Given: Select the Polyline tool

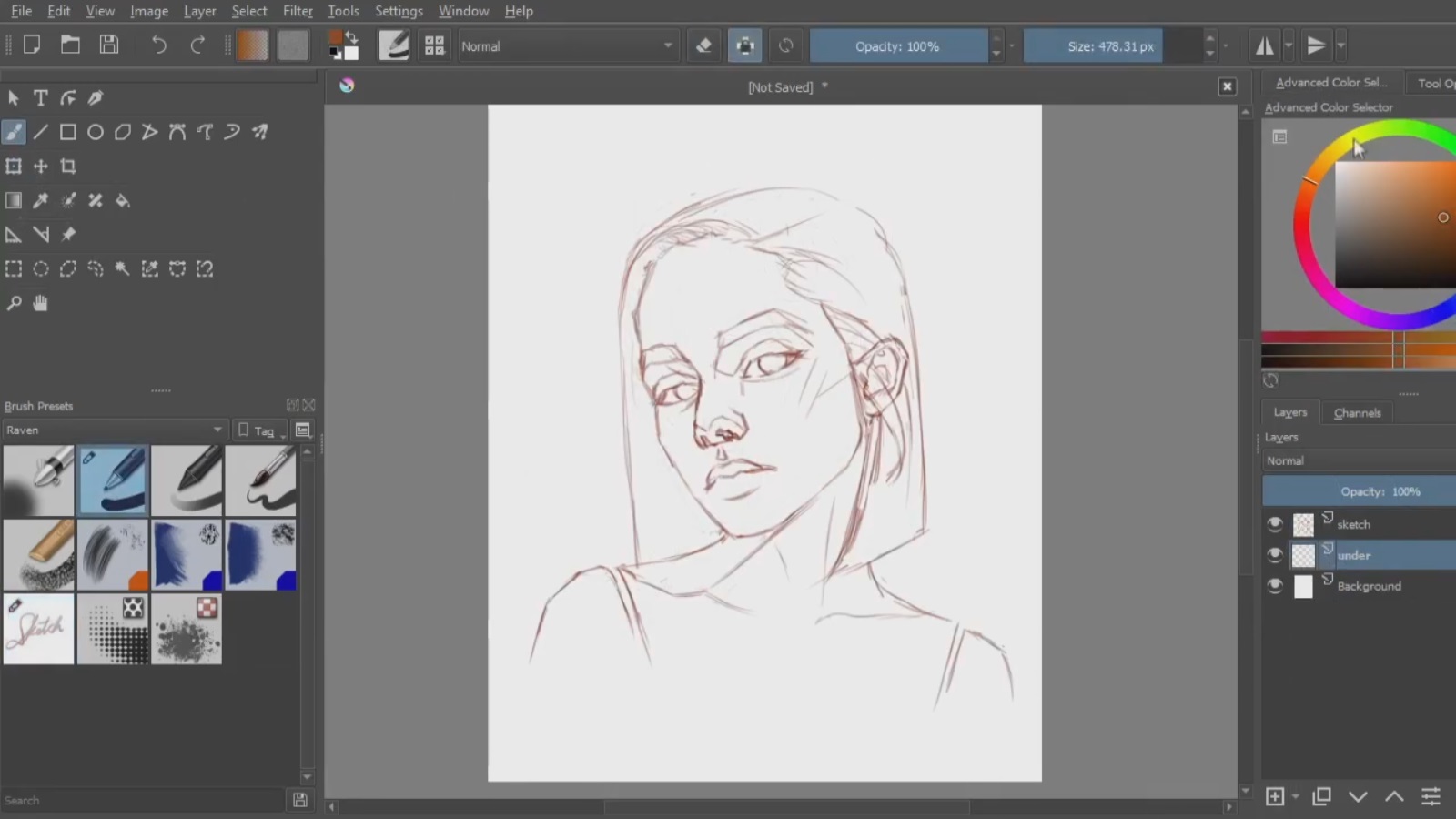Looking at the screenshot, I should pos(150,133).
